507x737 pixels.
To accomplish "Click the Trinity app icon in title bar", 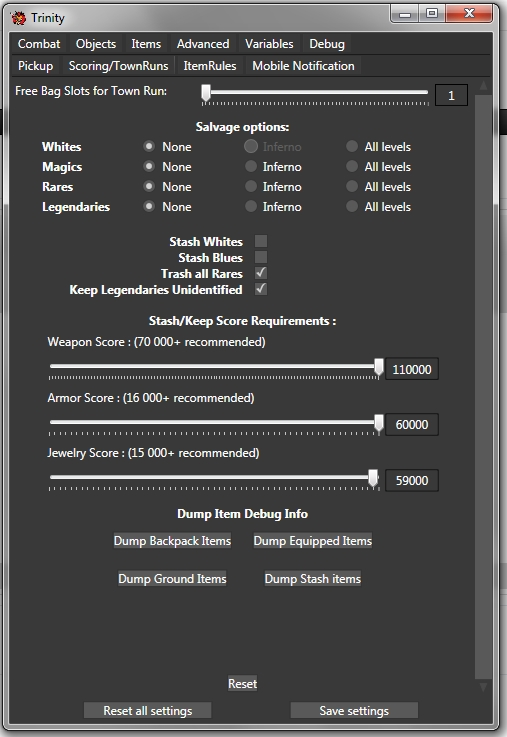I will point(19,18).
